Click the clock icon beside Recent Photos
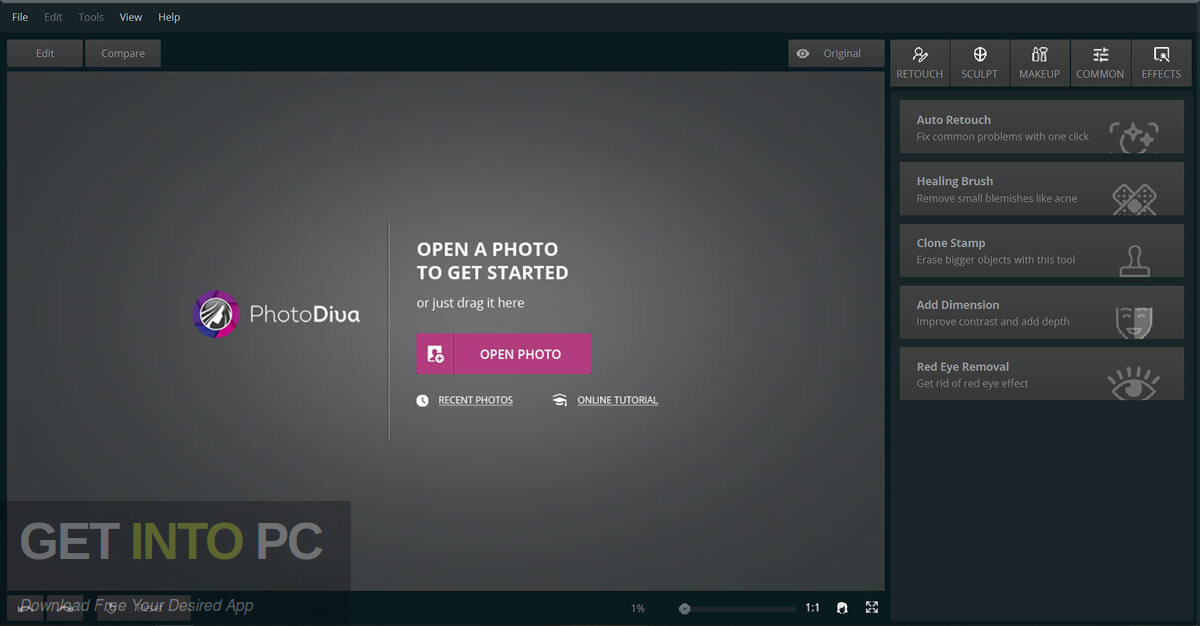The width and height of the screenshot is (1200, 626). pyautogui.click(x=423, y=400)
